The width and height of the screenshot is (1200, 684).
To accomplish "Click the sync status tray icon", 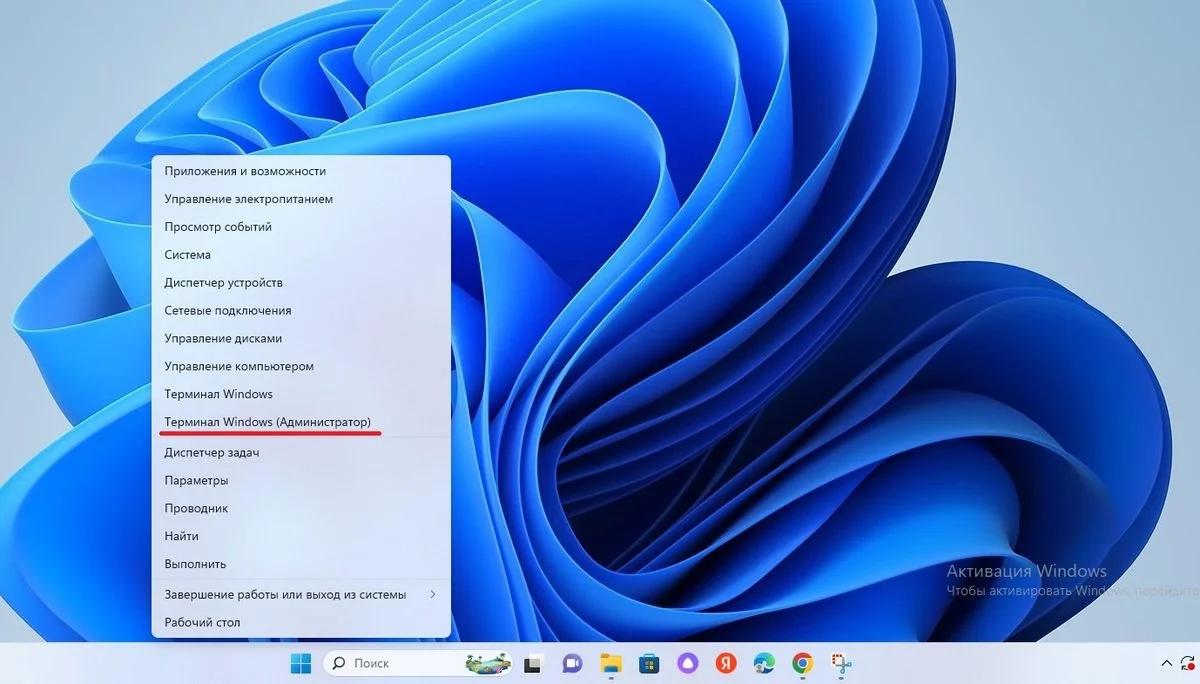I will [1190, 663].
